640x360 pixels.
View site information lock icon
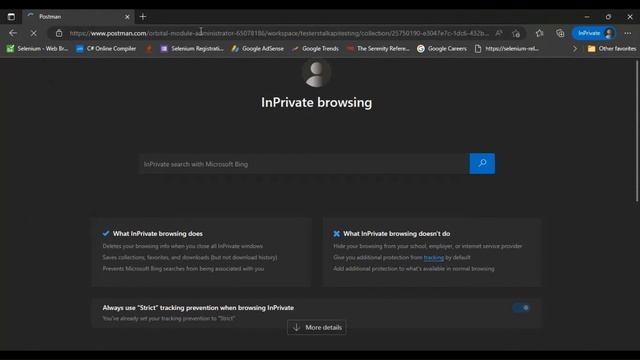[x=59, y=33]
